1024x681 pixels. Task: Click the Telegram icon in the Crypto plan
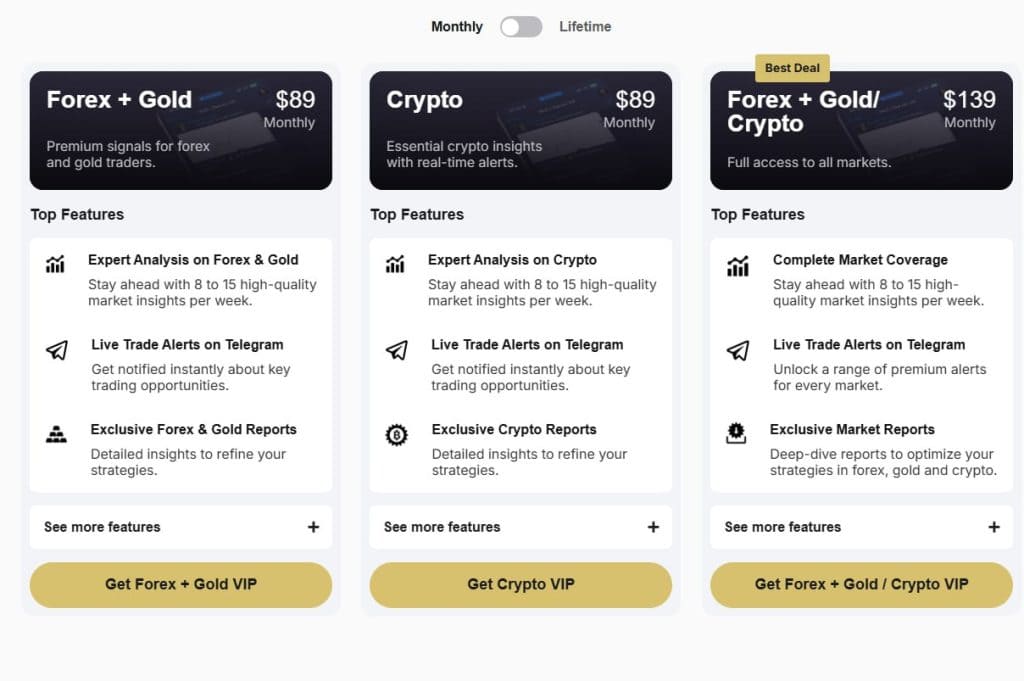tap(396, 350)
